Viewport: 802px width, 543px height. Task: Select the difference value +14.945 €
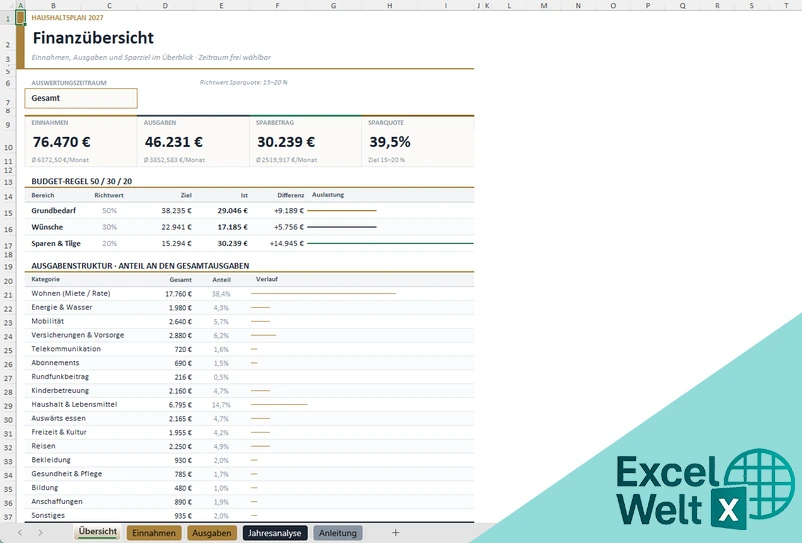[286, 243]
